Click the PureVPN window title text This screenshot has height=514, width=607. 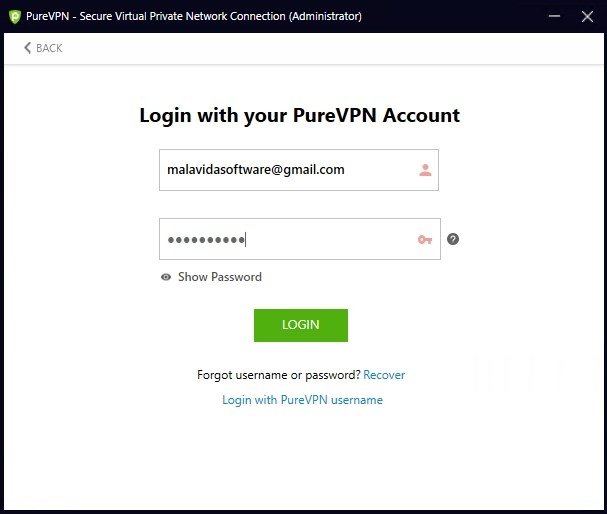tap(194, 16)
